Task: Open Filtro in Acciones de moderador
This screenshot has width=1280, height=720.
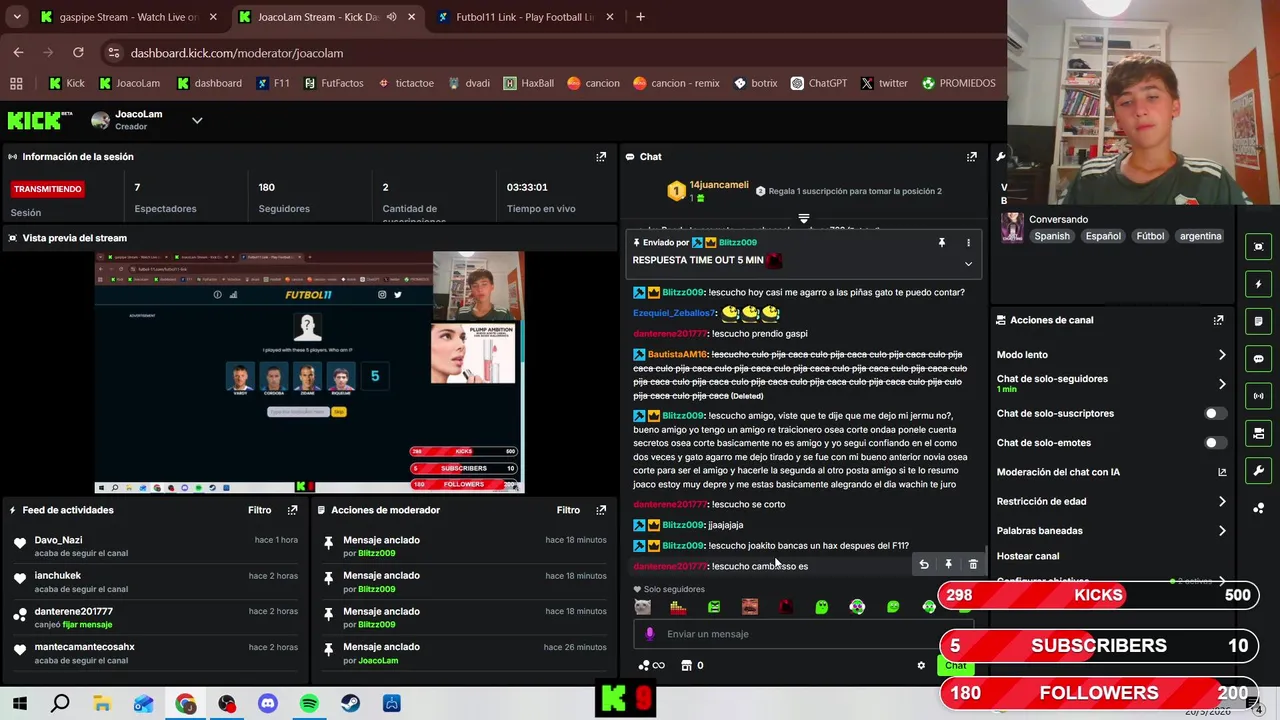Action: (x=568, y=510)
